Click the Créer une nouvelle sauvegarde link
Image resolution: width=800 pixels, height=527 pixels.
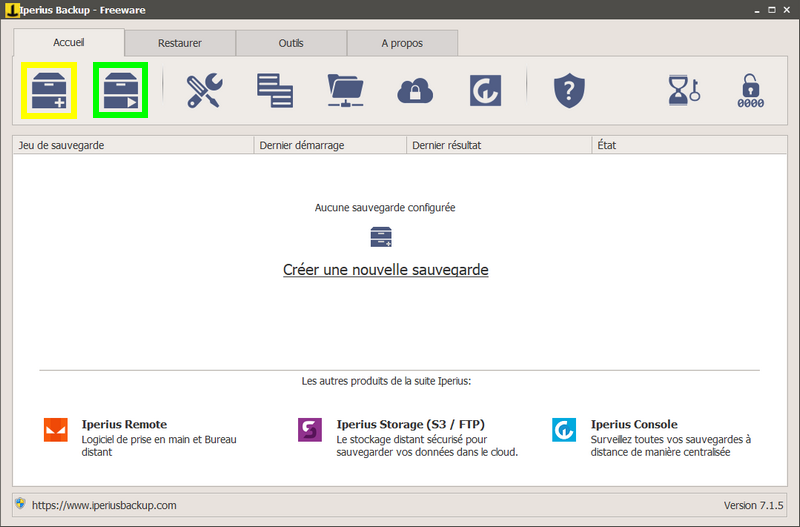[x=386, y=270]
